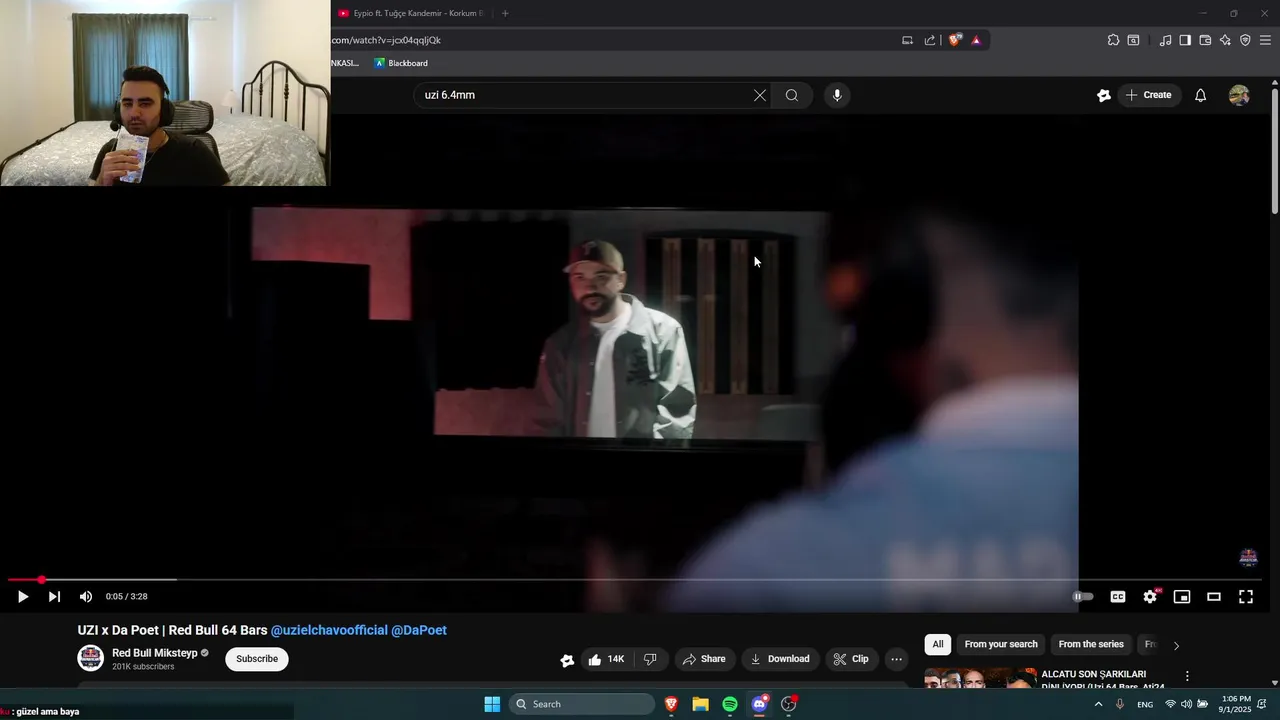Open Spotify from the taskbar
This screenshot has height=720, width=1280.
(730, 704)
